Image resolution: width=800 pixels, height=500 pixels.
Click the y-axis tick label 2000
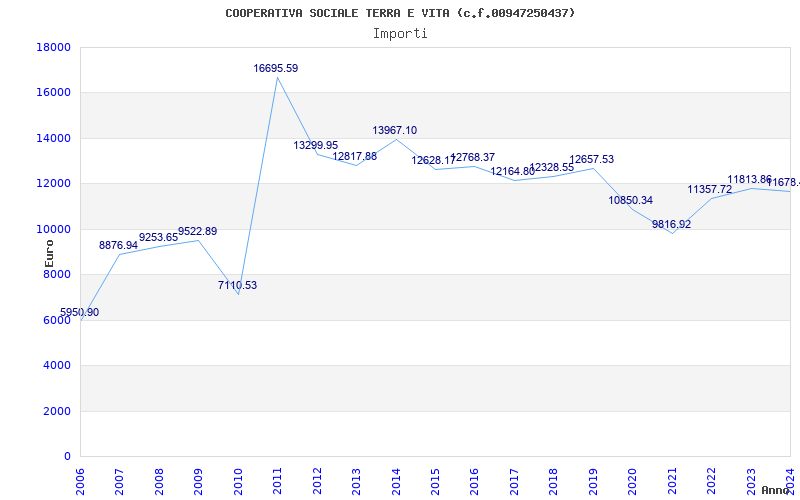(57, 411)
